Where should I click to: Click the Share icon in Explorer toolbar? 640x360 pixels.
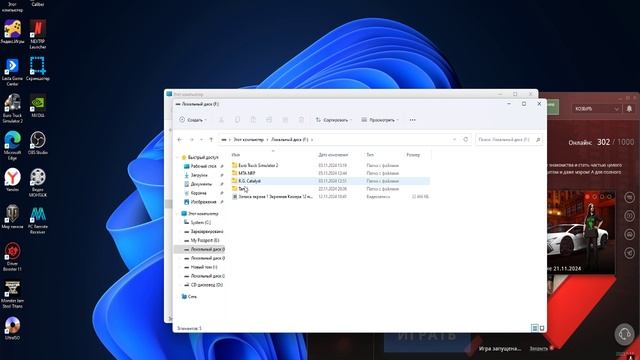285,120
